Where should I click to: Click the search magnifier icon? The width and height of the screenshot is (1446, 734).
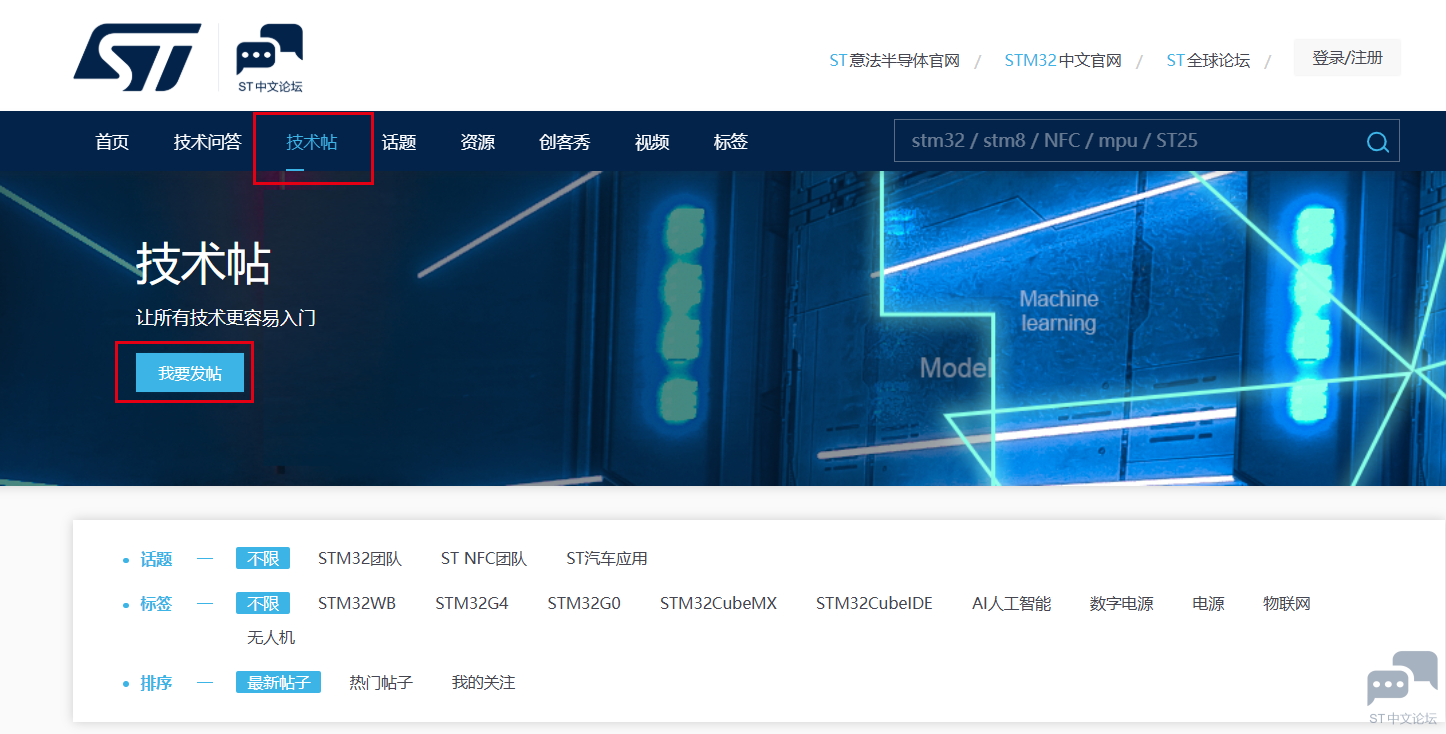1378,142
